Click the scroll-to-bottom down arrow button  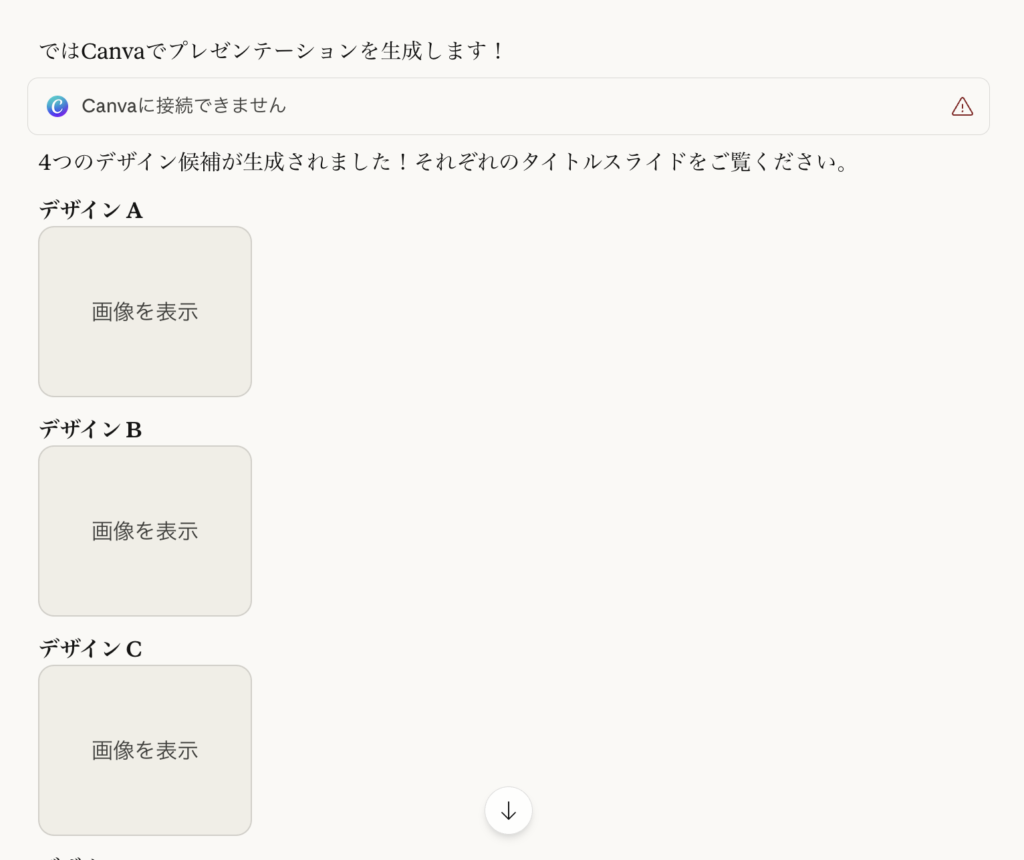pyautogui.click(x=508, y=811)
